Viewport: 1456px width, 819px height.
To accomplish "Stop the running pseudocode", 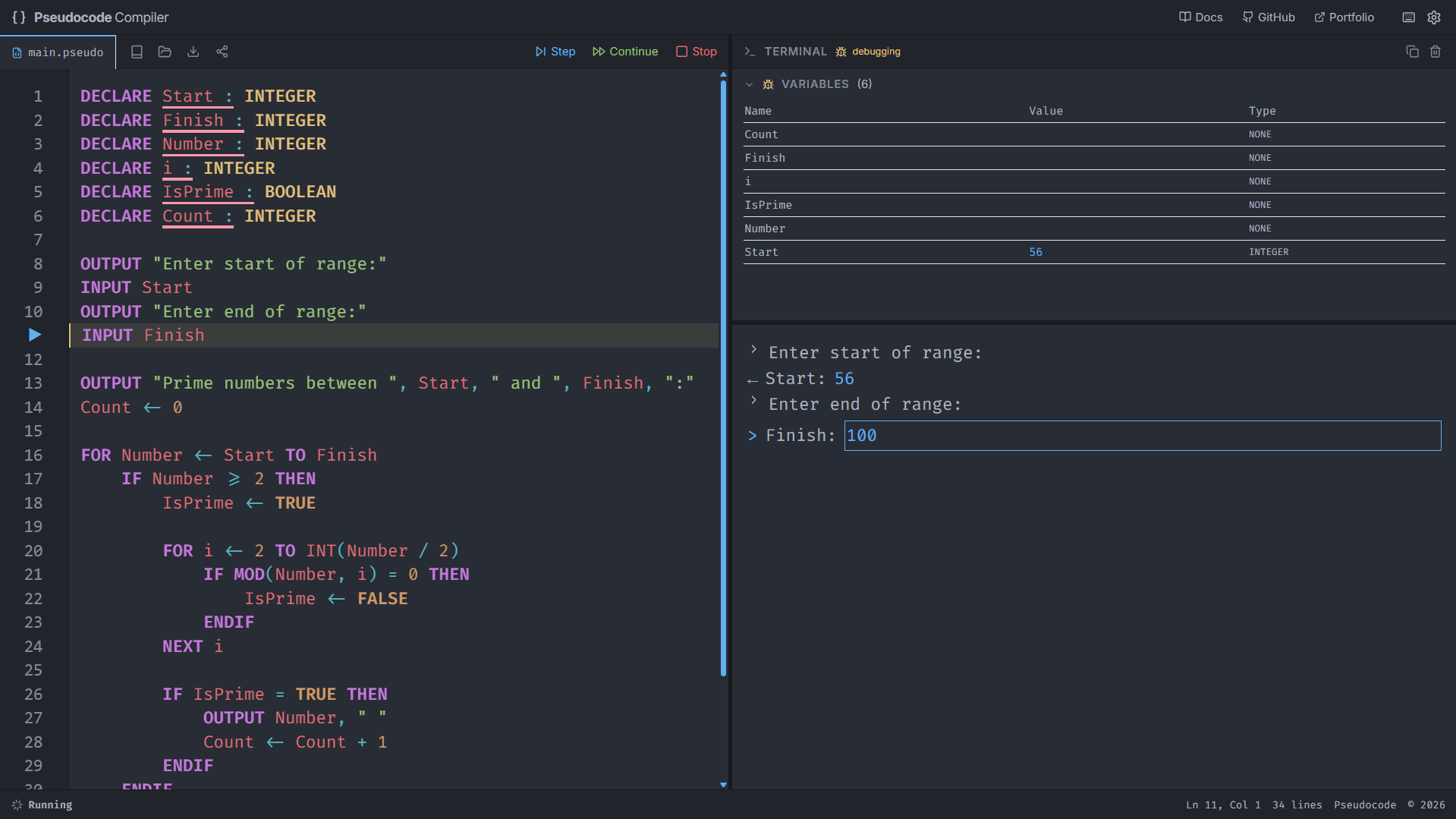I will tap(696, 51).
